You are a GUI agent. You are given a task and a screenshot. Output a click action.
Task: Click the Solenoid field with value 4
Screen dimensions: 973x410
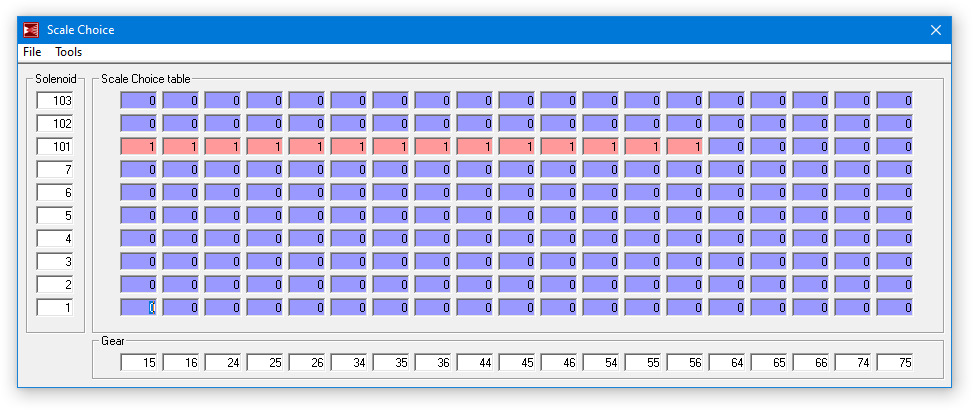click(x=55, y=238)
